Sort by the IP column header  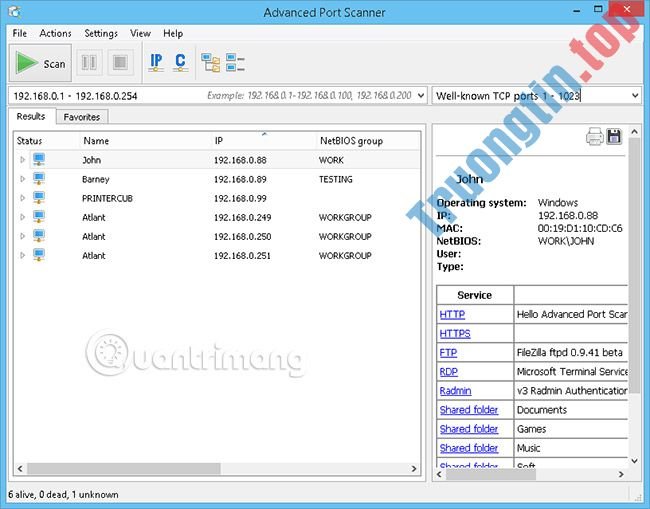coord(264,141)
